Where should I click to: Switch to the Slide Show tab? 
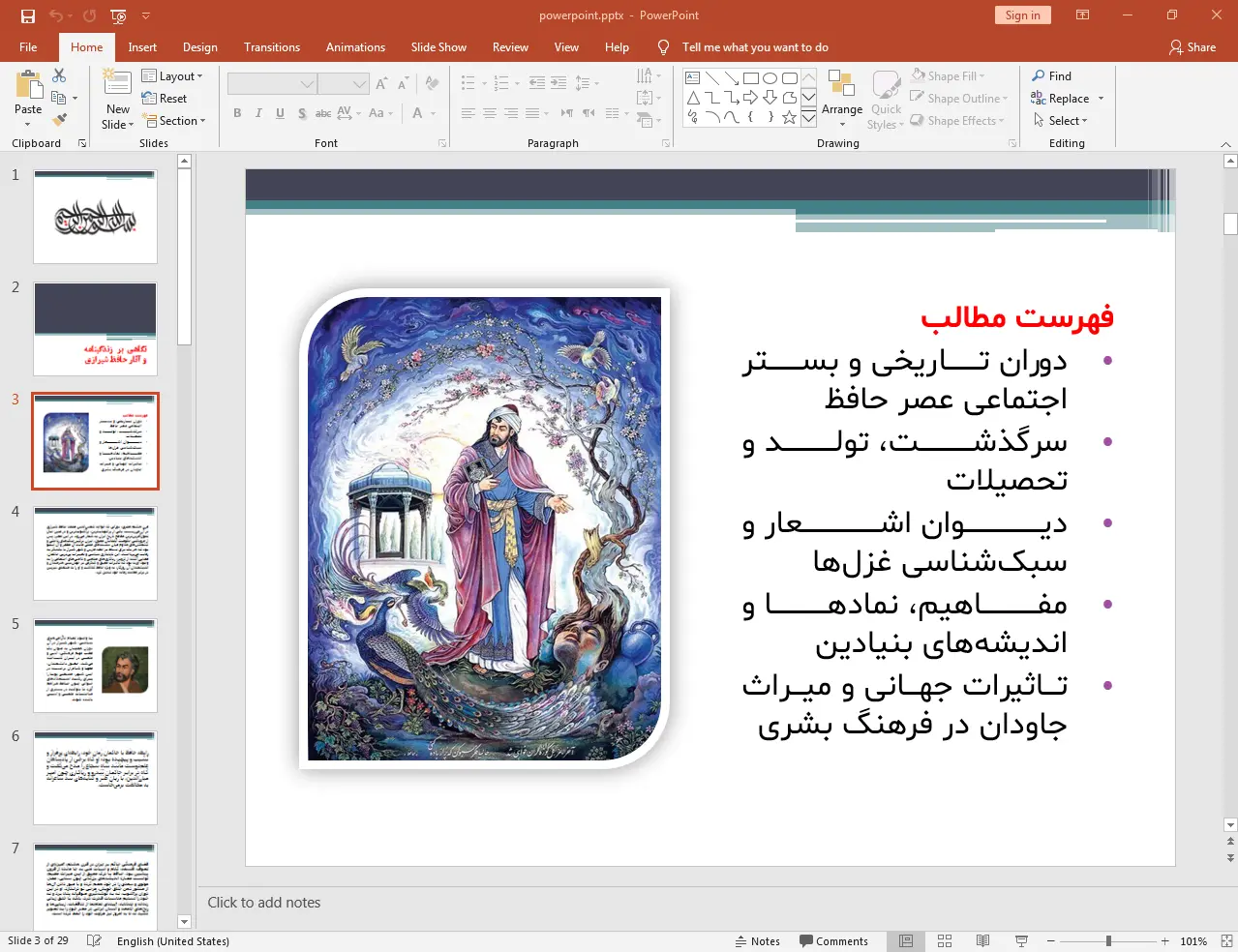pyautogui.click(x=438, y=47)
